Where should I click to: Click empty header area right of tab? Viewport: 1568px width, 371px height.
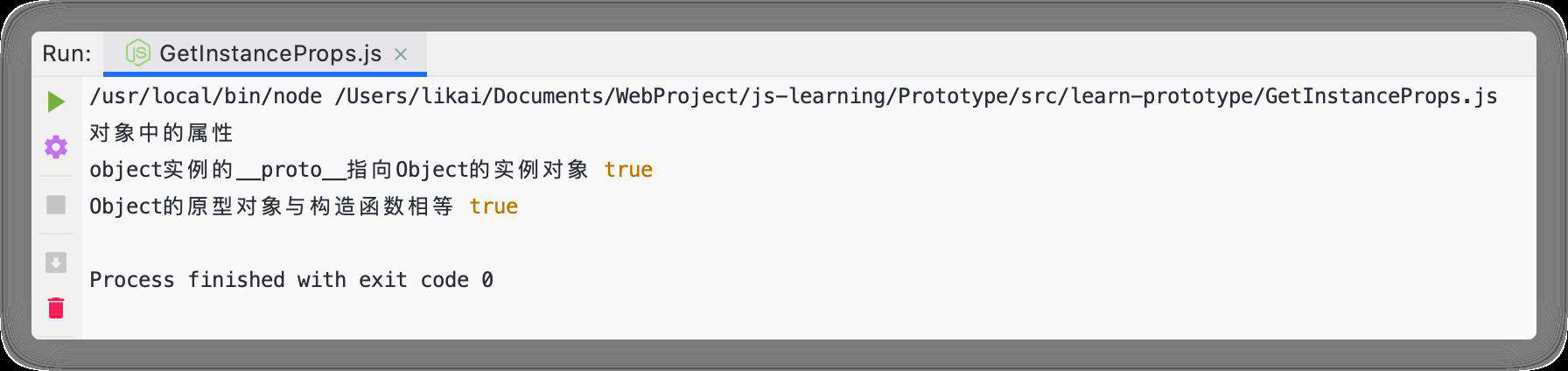point(980,54)
